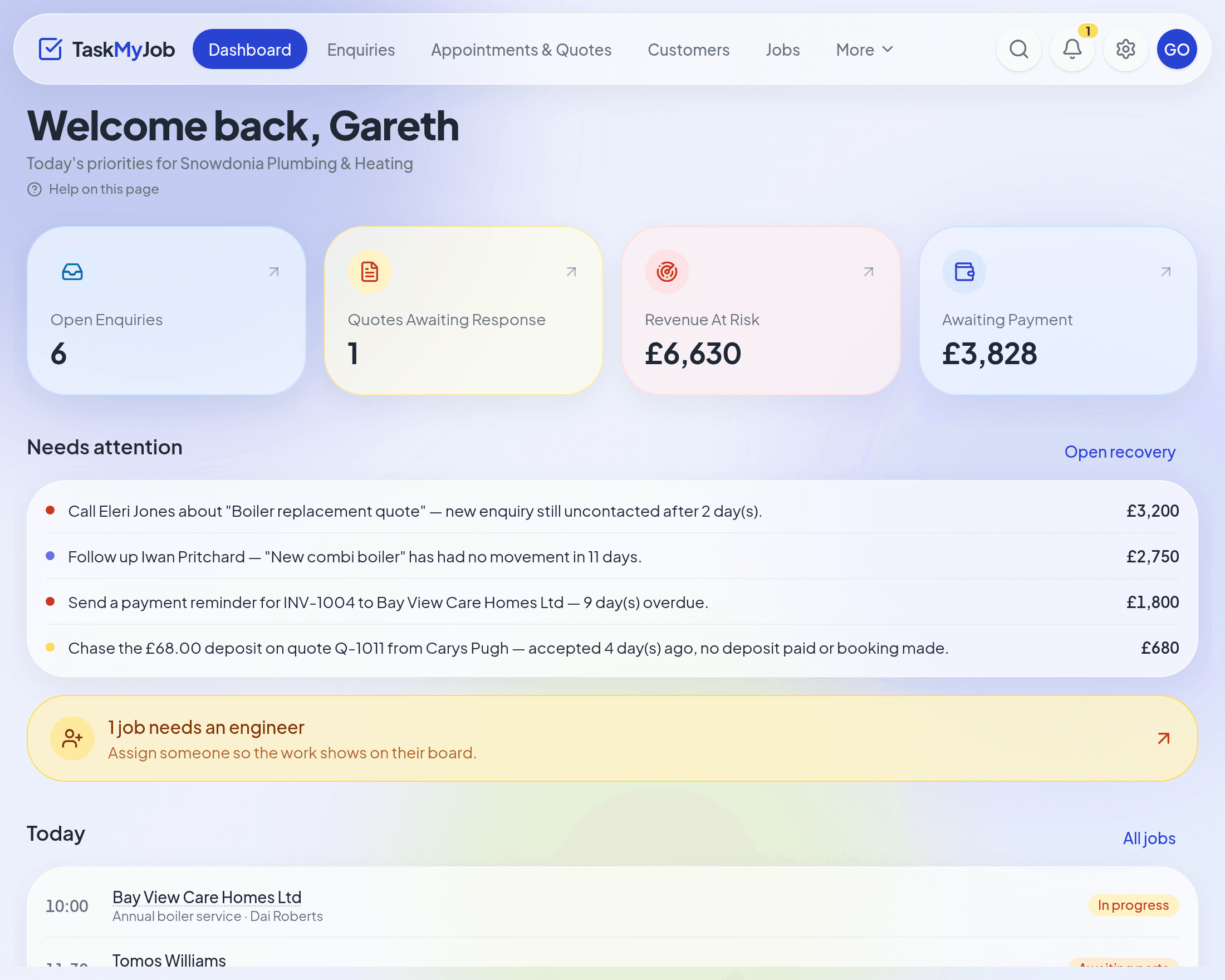Click the Awaiting Payment wallet icon

[x=964, y=272]
